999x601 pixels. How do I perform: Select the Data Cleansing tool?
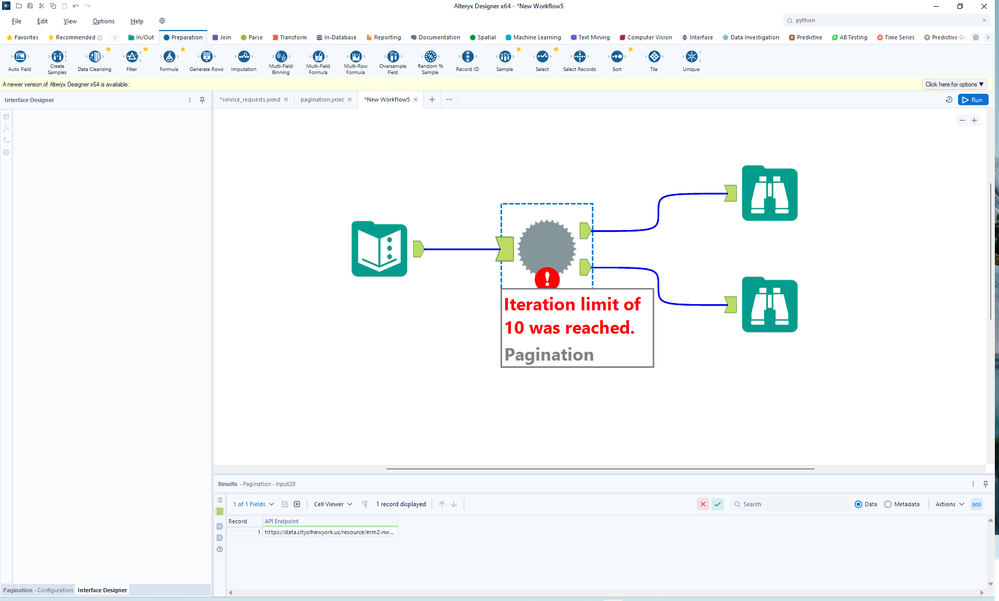(94, 58)
